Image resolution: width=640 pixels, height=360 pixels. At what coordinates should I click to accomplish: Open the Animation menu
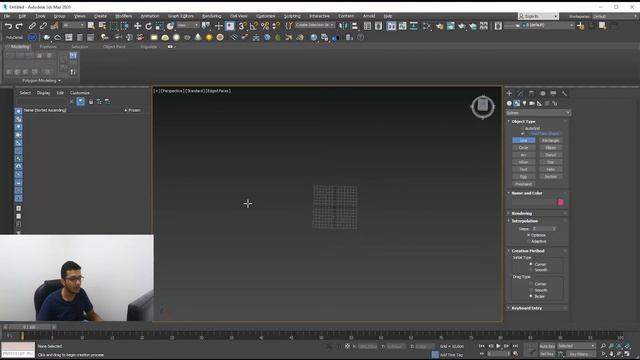pos(150,16)
